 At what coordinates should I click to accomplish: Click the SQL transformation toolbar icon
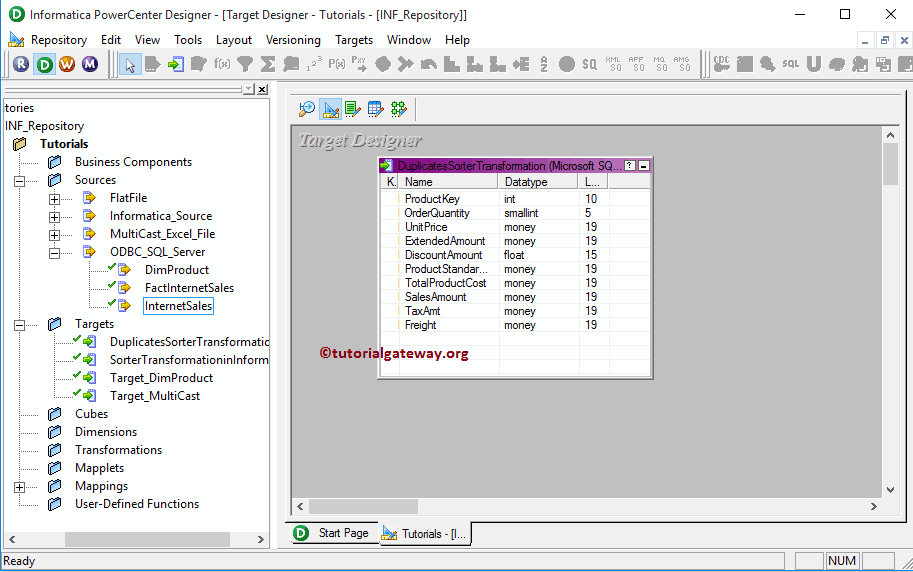791,64
